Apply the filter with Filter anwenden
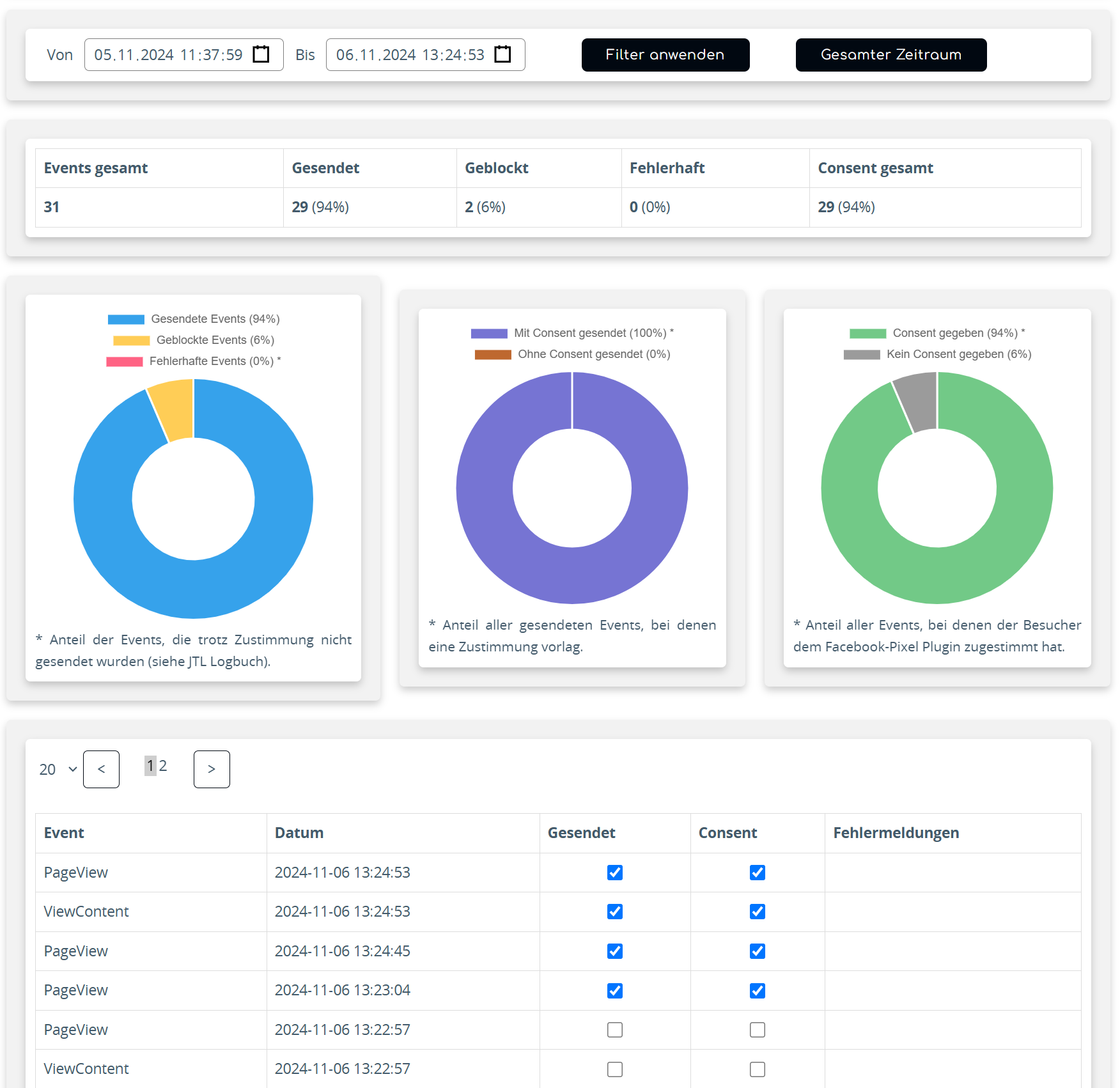 coord(665,55)
